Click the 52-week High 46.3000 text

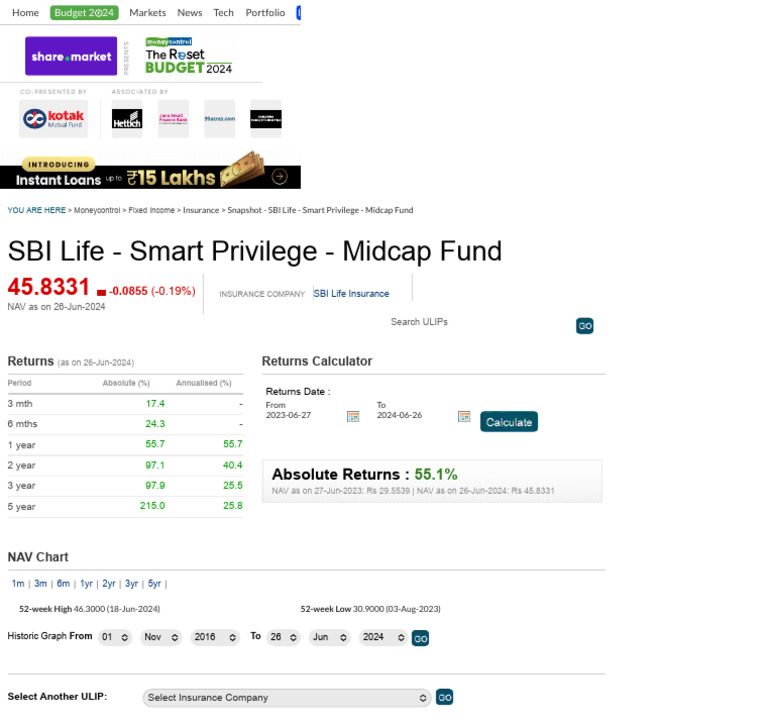(x=90, y=609)
